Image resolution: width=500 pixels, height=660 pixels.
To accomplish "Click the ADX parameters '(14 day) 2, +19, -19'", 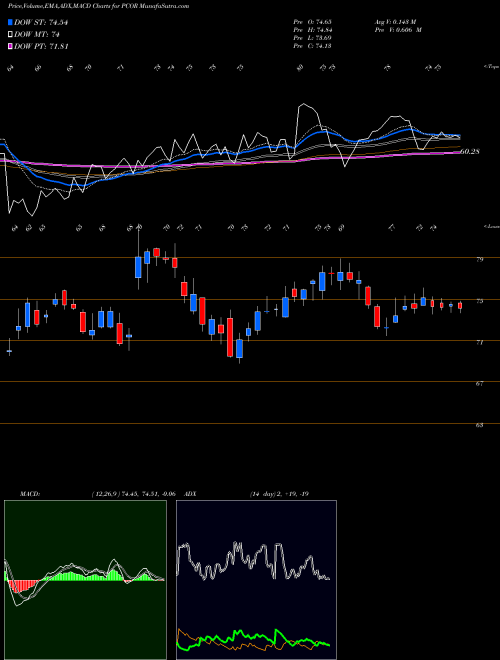I will click(280, 494).
